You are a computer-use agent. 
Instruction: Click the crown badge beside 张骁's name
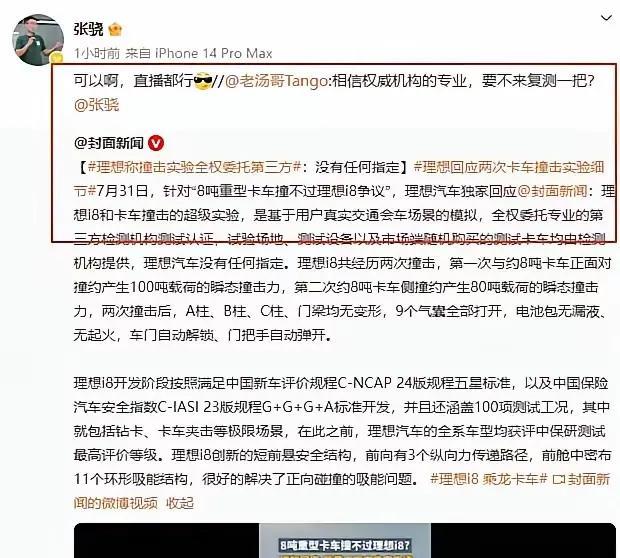[115, 30]
